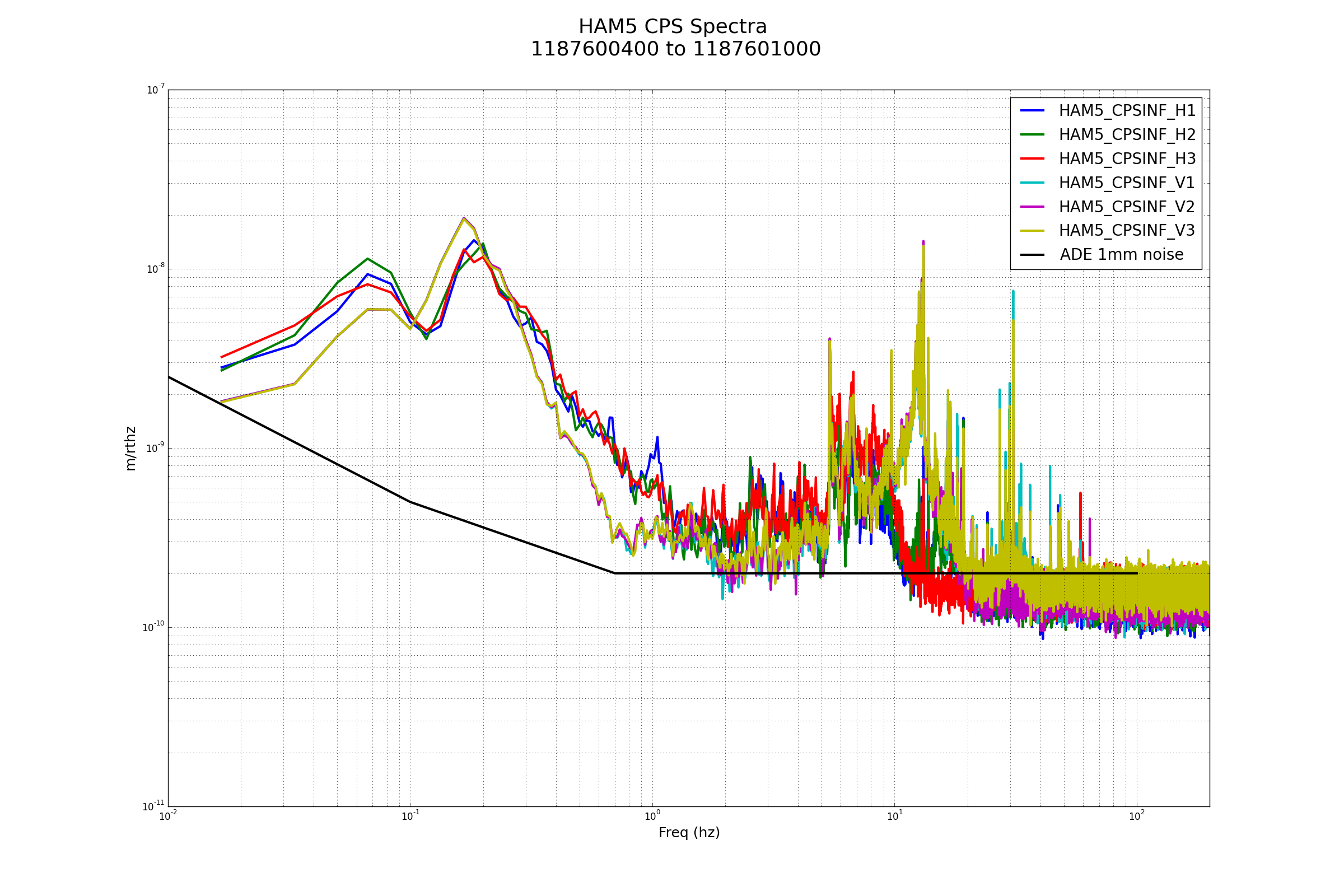Click the 10^0 x-axis tick label

(x=652, y=816)
